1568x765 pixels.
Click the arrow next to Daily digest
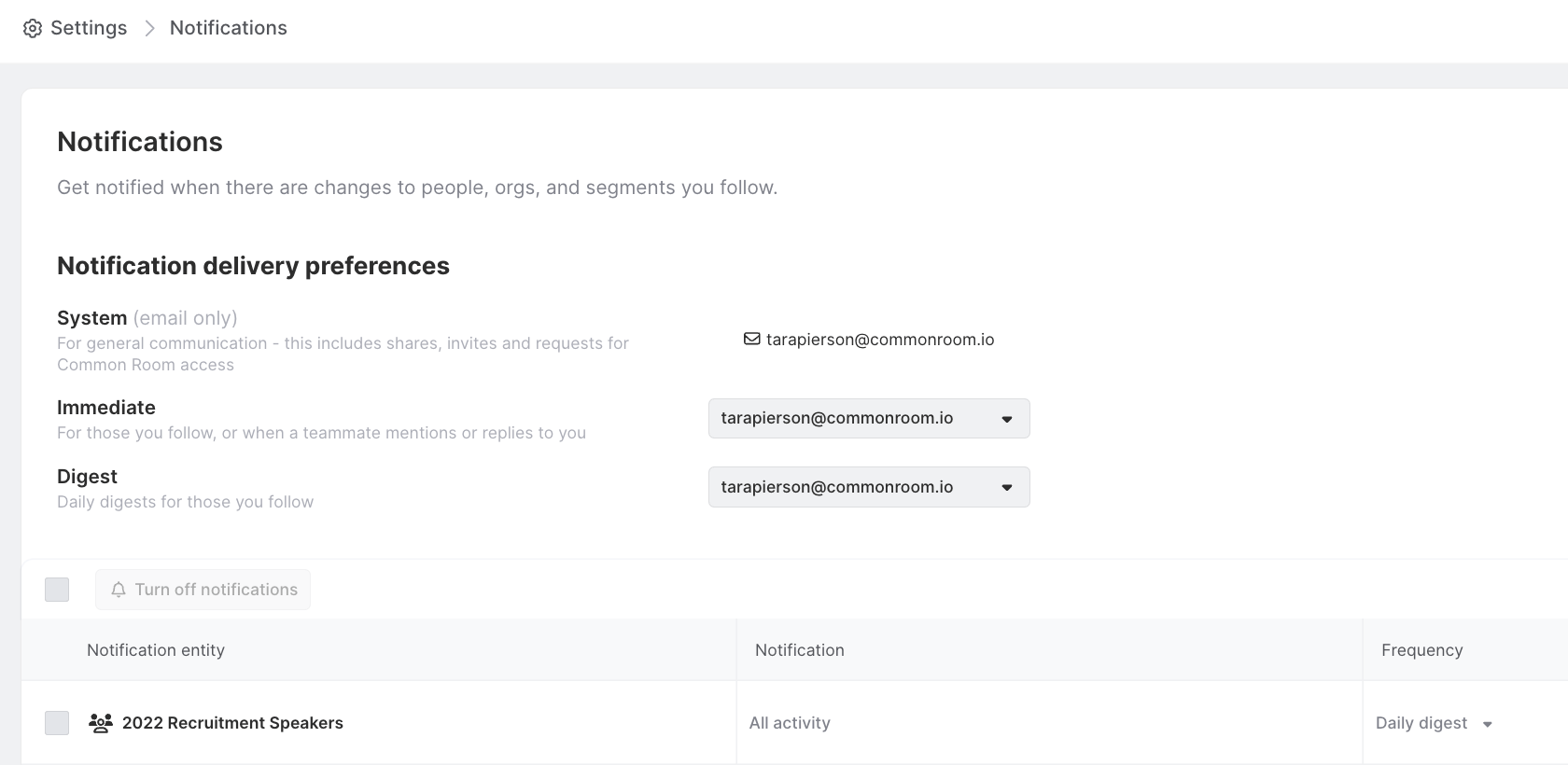(x=1488, y=724)
